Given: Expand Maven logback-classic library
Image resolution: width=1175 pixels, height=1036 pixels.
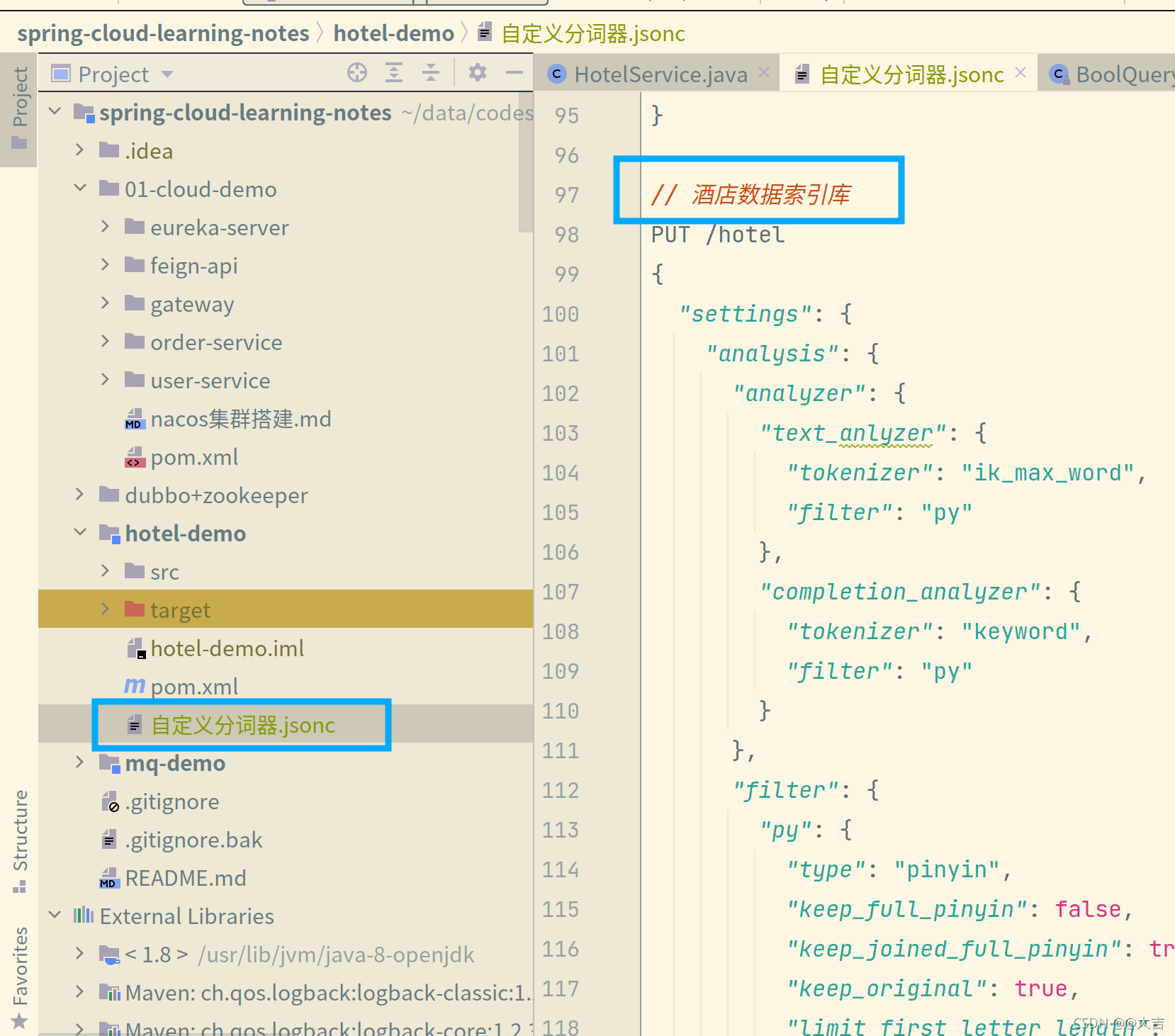Looking at the screenshot, I should point(80,992).
